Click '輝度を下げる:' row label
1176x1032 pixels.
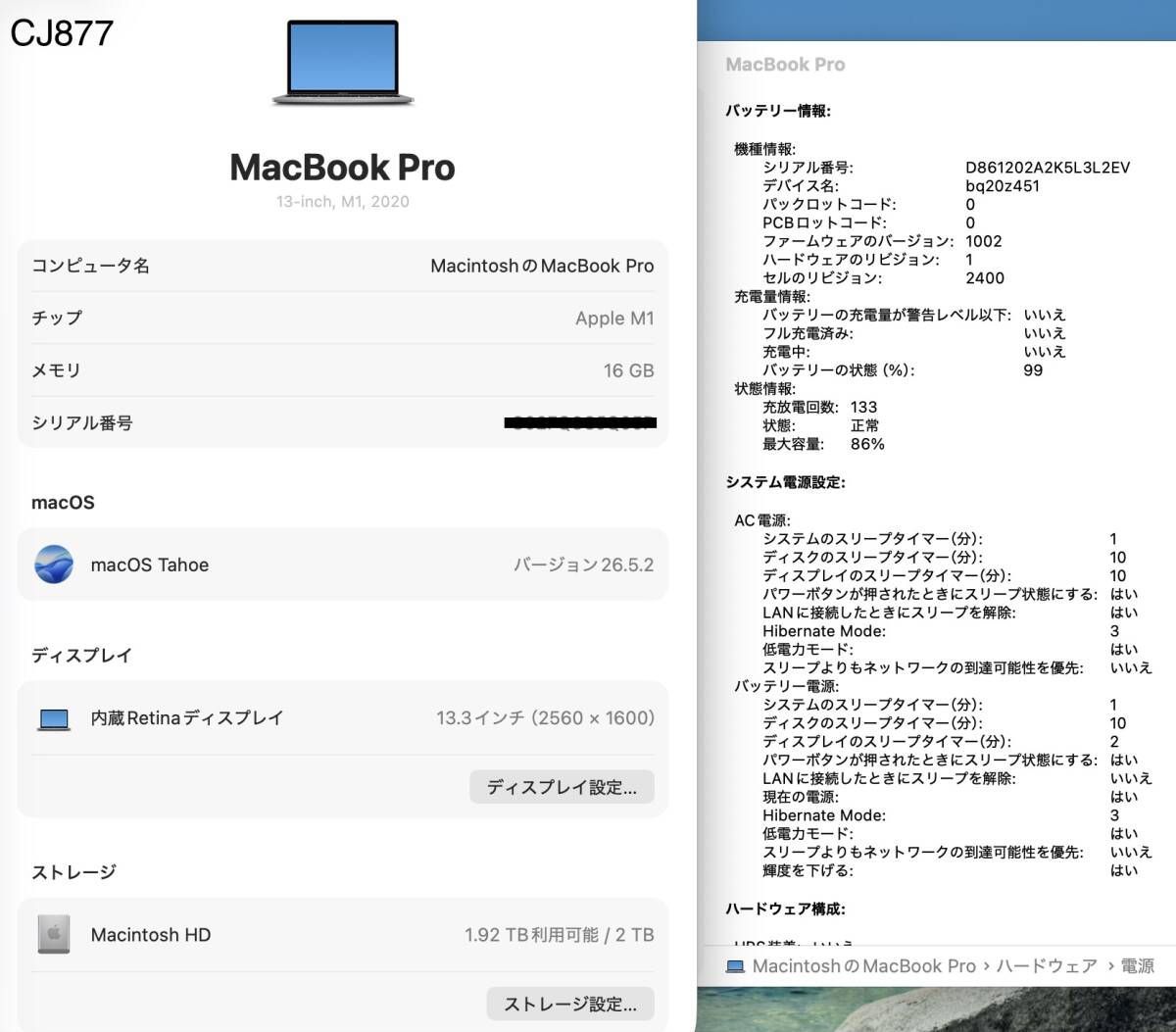[x=808, y=870]
